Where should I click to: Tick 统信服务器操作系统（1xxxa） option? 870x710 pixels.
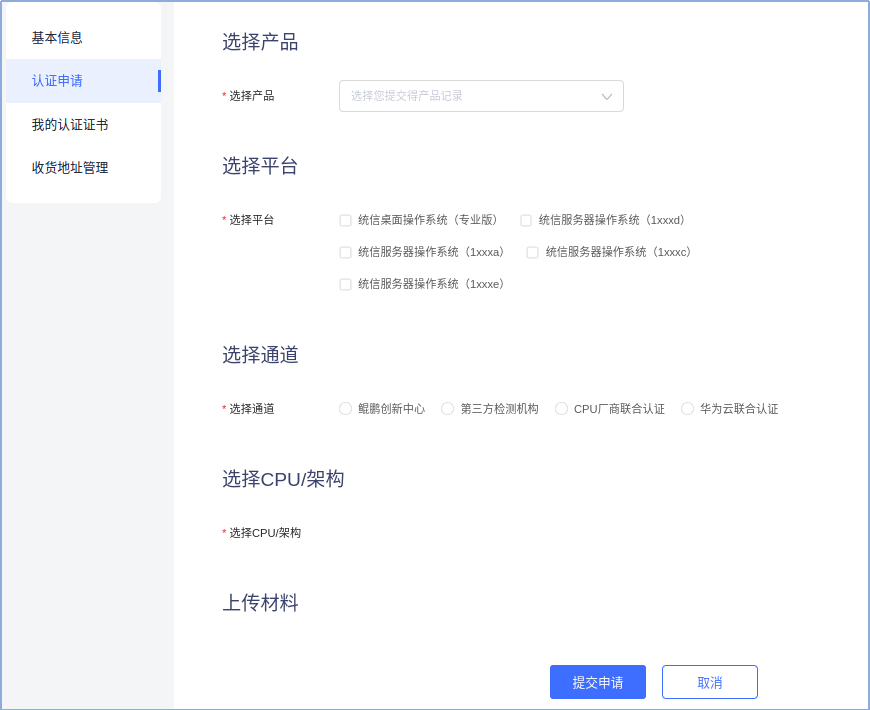pos(345,252)
